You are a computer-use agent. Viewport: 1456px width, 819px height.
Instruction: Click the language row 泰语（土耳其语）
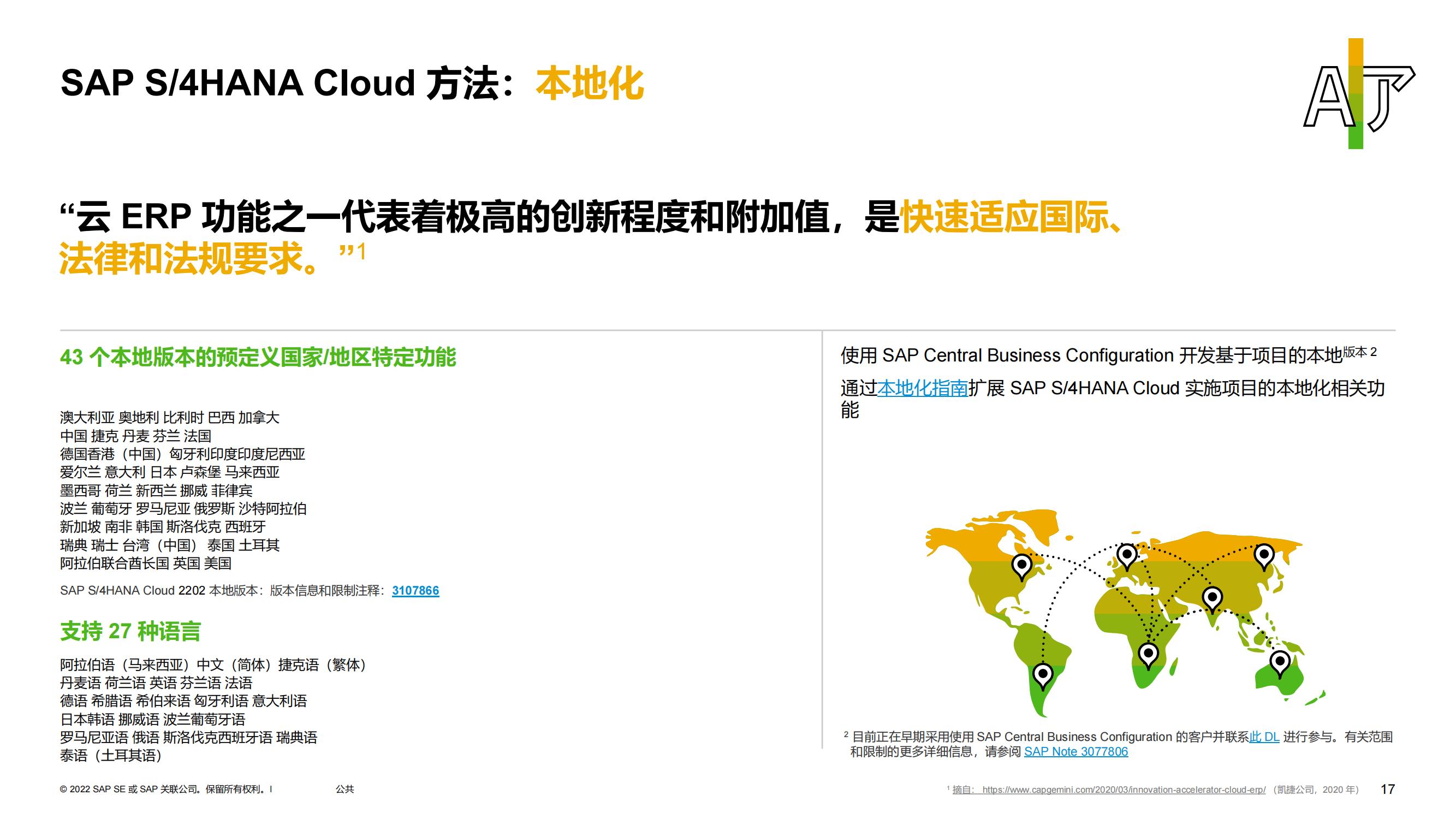click(x=113, y=756)
